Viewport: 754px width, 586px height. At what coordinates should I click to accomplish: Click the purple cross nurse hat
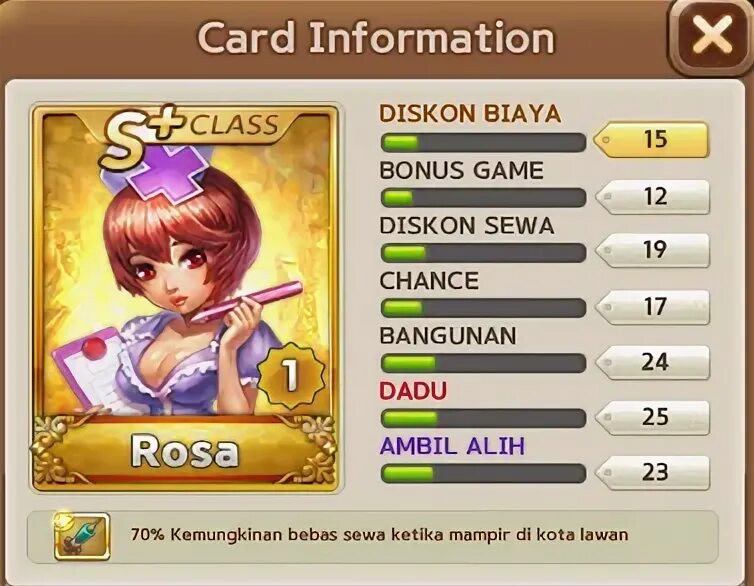(x=168, y=172)
